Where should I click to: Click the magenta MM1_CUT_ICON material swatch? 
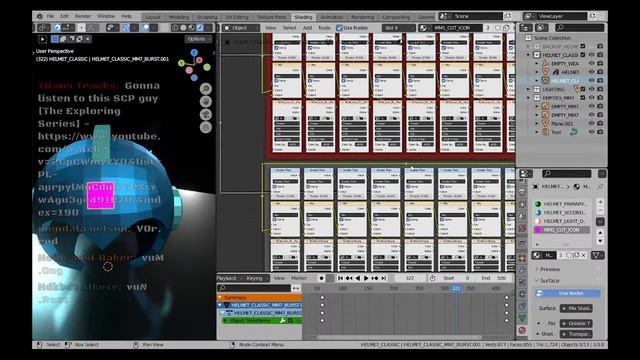pyautogui.click(x=538, y=230)
